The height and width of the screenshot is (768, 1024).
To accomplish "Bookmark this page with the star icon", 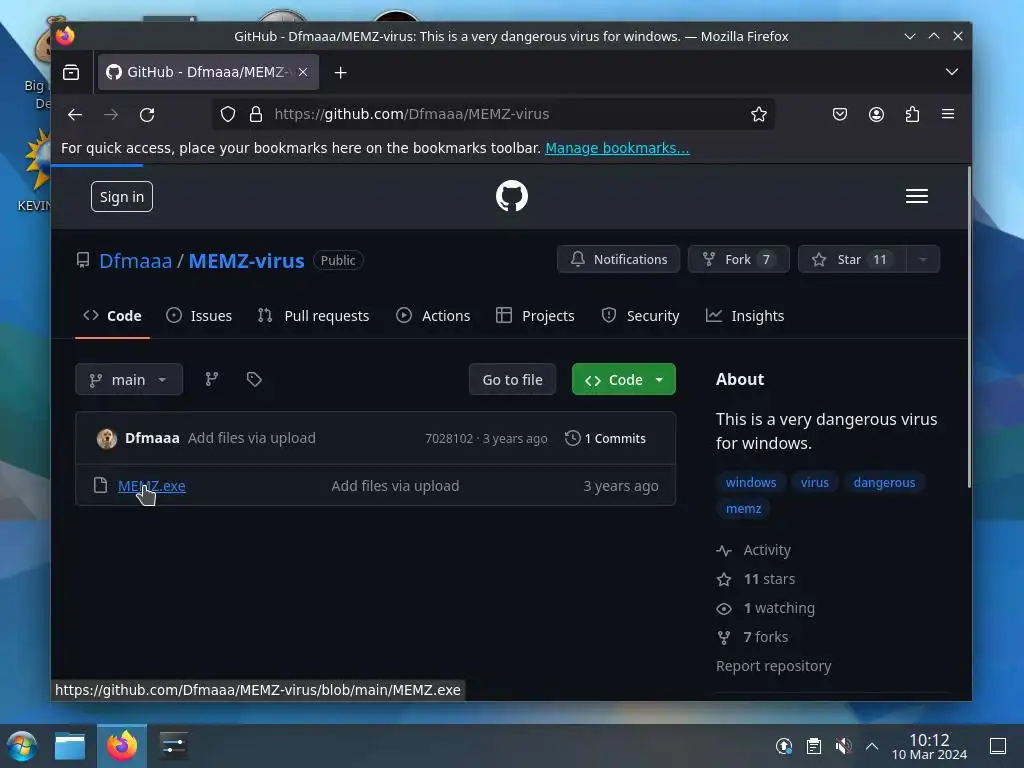I will point(758,114).
